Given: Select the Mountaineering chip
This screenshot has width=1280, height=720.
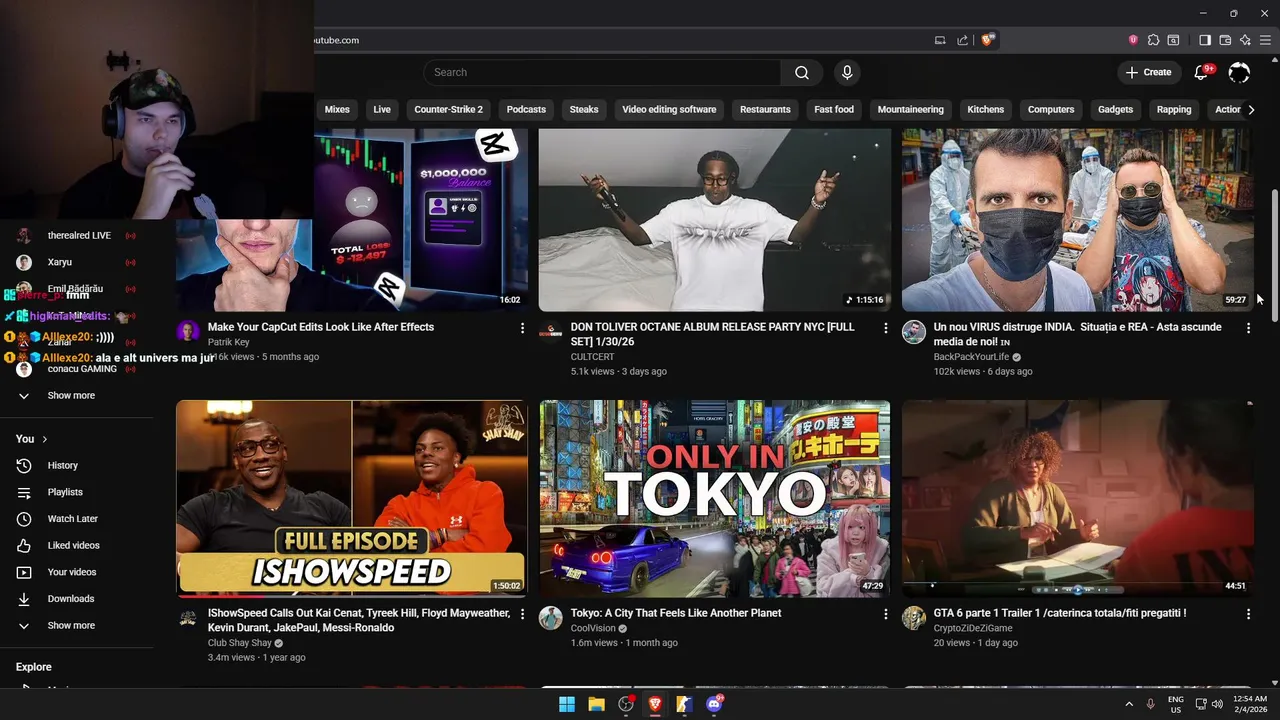Looking at the screenshot, I should pos(910,109).
